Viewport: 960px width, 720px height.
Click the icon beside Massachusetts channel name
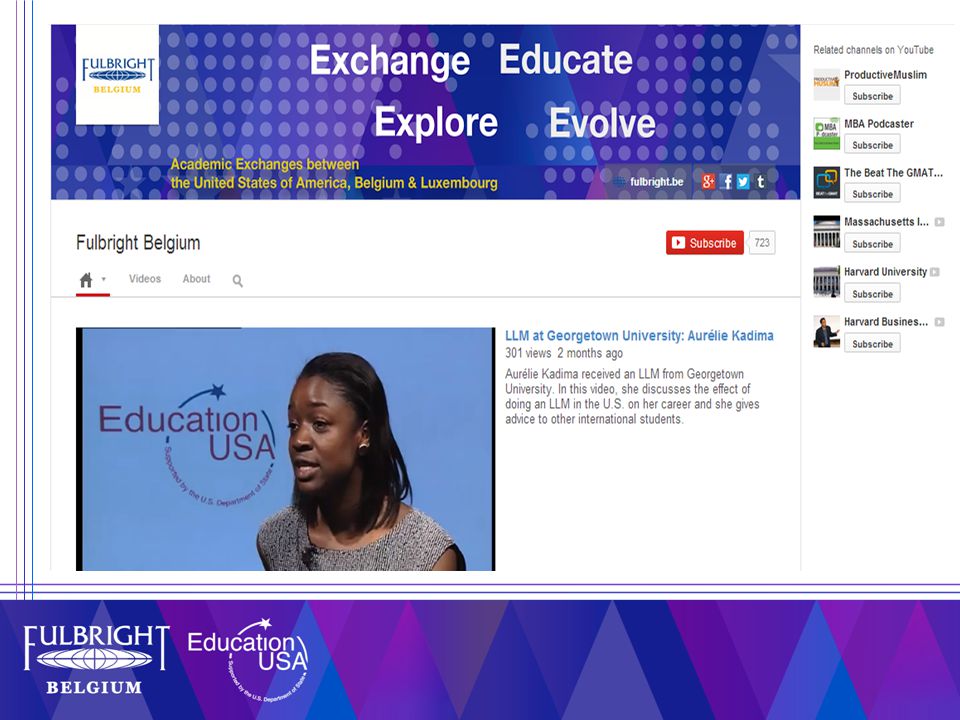pos(939,222)
